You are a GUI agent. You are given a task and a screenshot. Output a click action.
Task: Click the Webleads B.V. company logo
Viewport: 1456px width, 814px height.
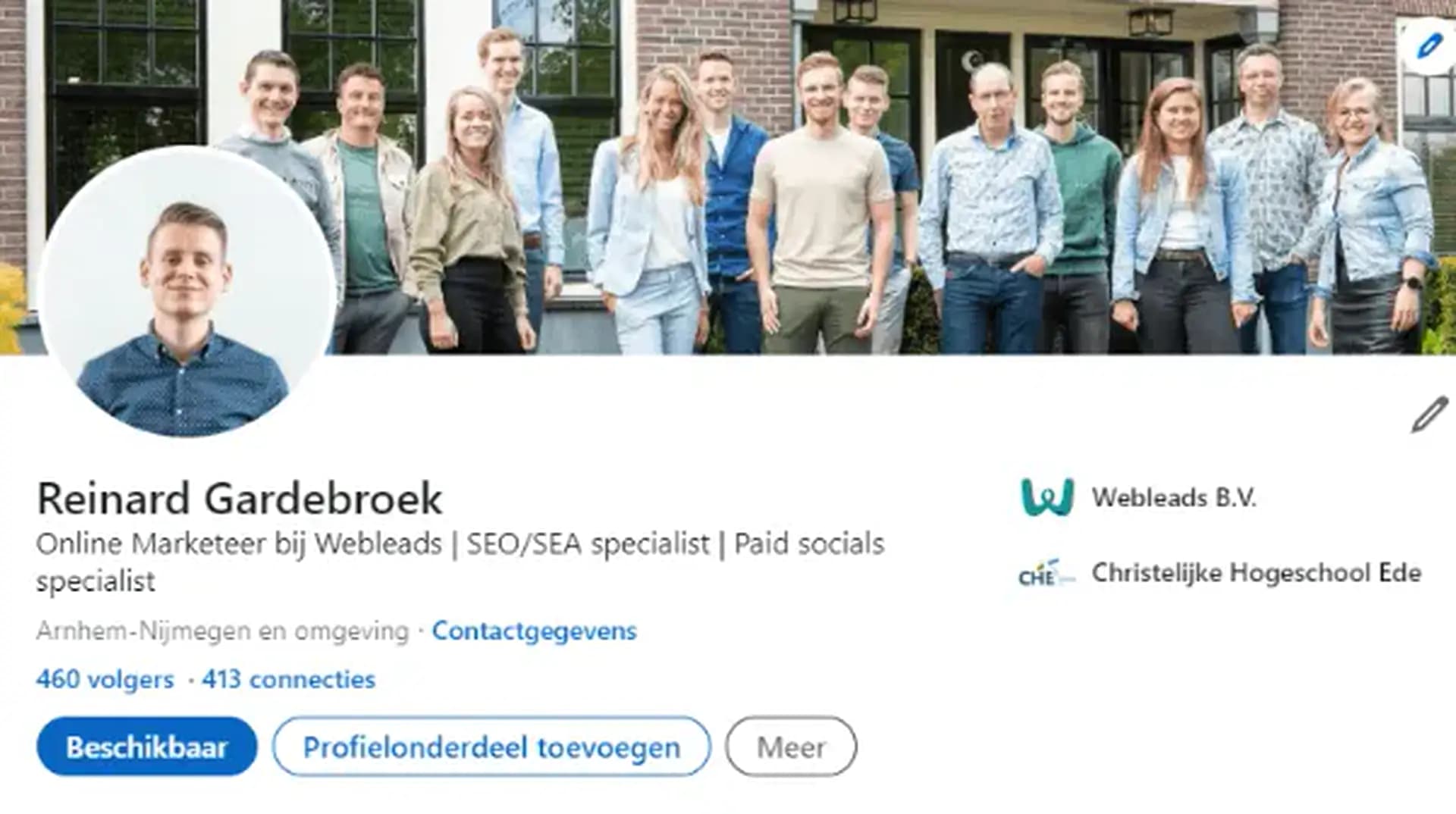(1047, 497)
